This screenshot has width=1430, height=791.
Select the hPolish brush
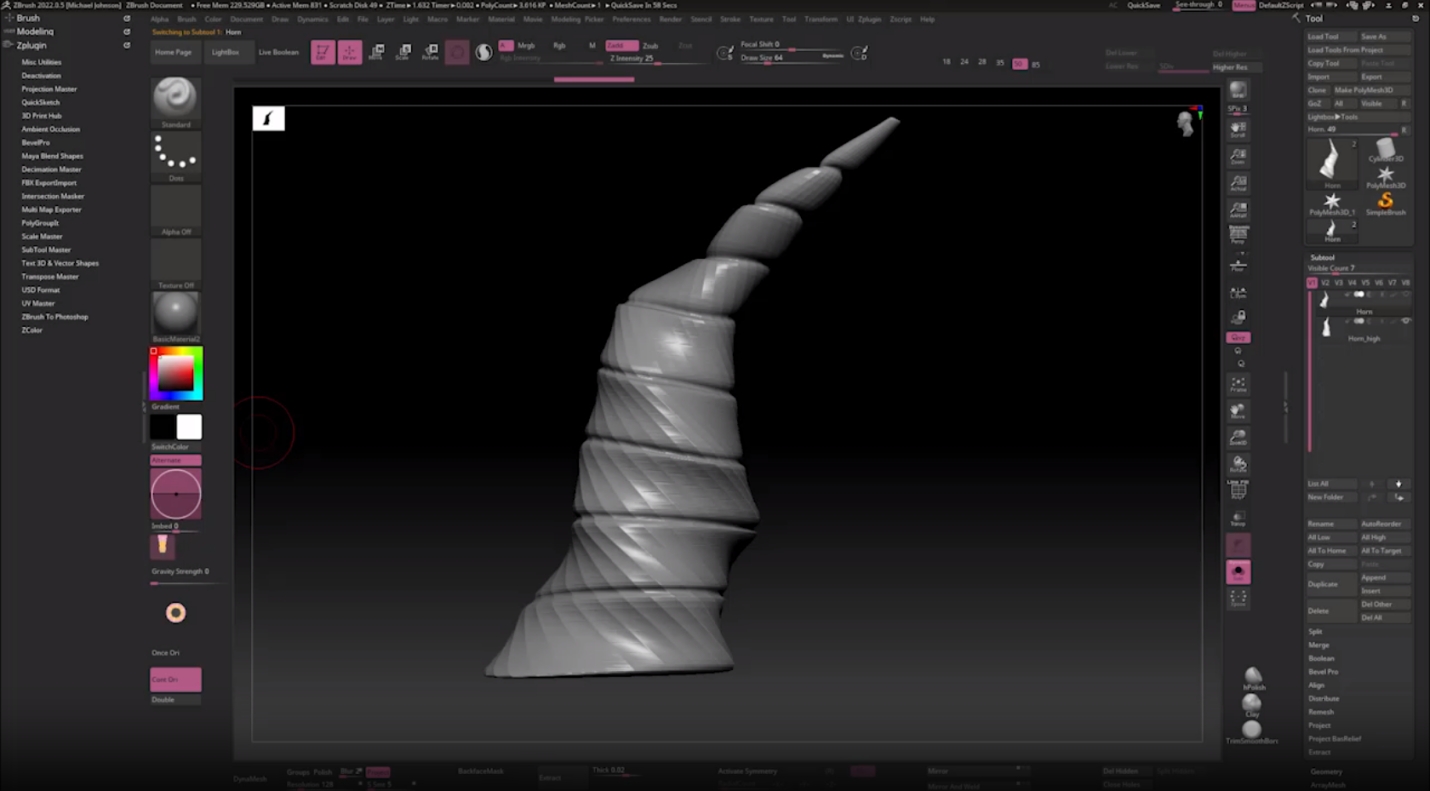click(x=1253, y=678)
